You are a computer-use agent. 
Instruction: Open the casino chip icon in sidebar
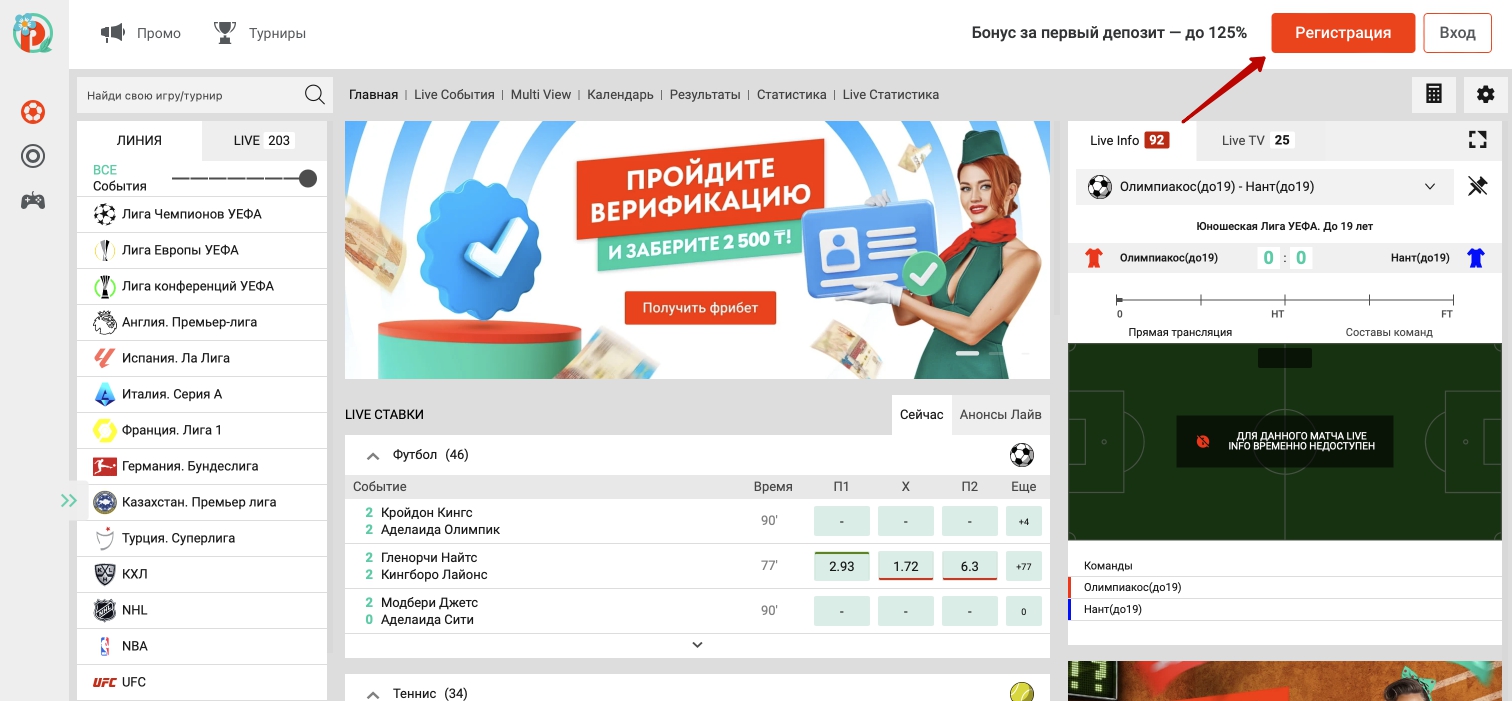[33, 156]
